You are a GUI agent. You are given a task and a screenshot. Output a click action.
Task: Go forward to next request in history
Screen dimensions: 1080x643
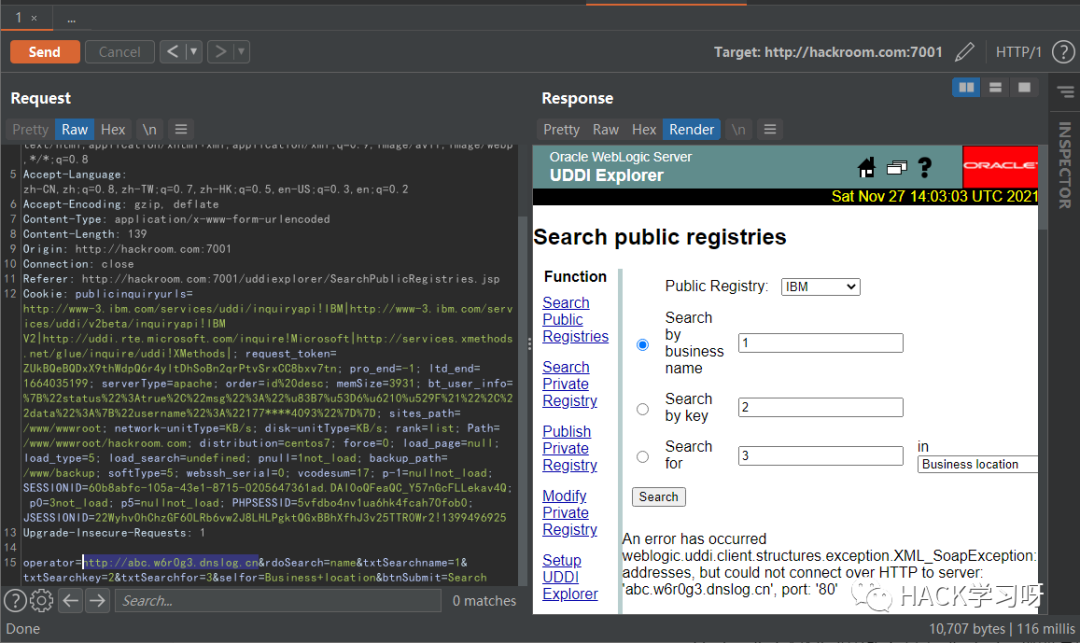coord(220,52)
